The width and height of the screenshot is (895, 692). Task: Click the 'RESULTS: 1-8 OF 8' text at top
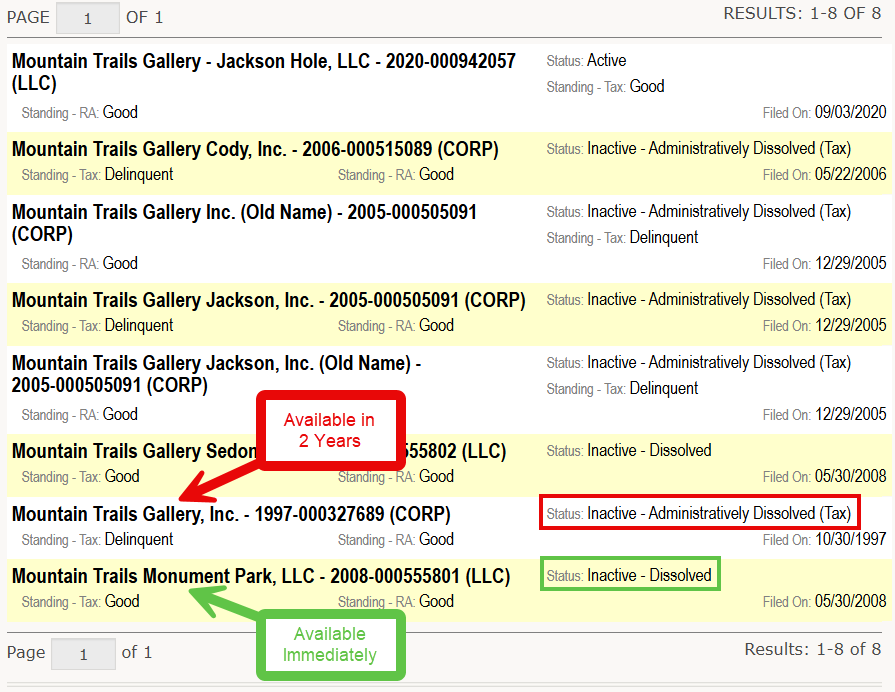point(802,14)
